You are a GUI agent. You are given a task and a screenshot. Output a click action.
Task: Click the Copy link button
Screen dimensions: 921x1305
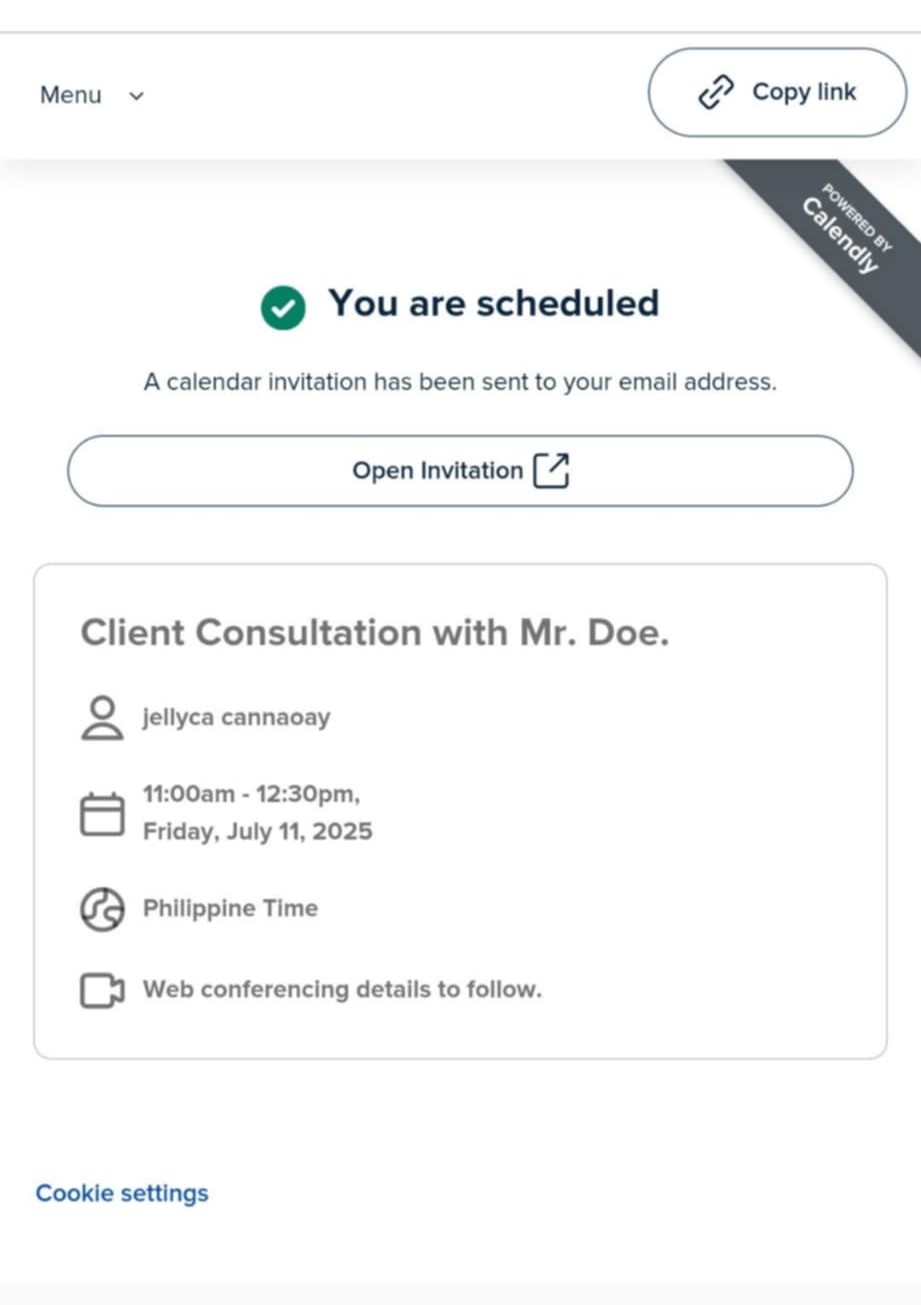(777, 92)
